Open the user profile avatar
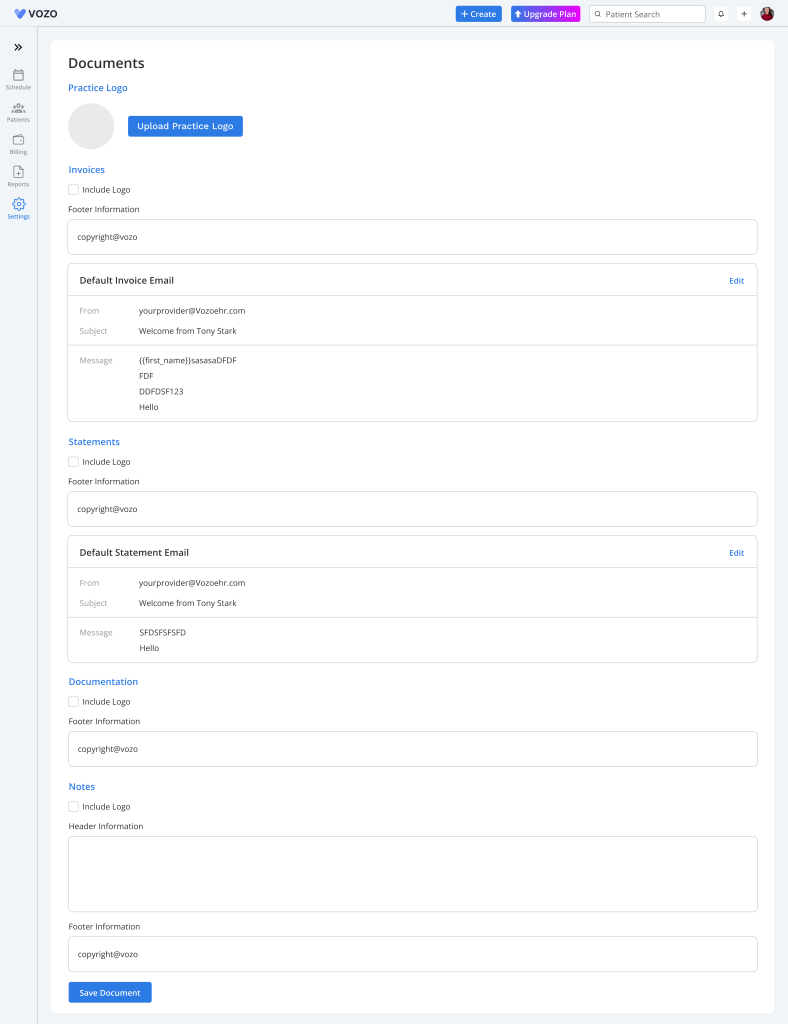The width and height of the screenshot is (788, 1024). pos(767,14)
